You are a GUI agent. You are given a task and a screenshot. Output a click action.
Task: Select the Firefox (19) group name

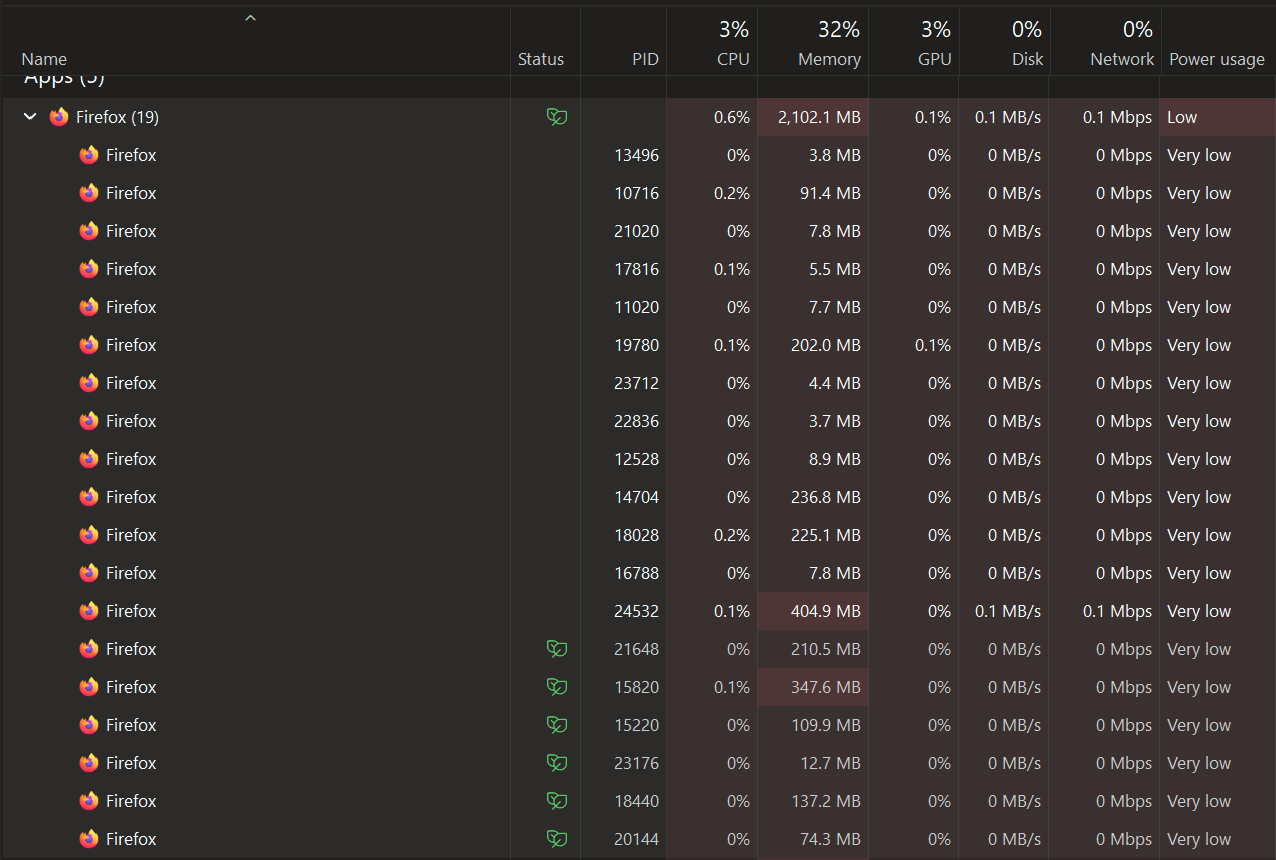[117, 117]
